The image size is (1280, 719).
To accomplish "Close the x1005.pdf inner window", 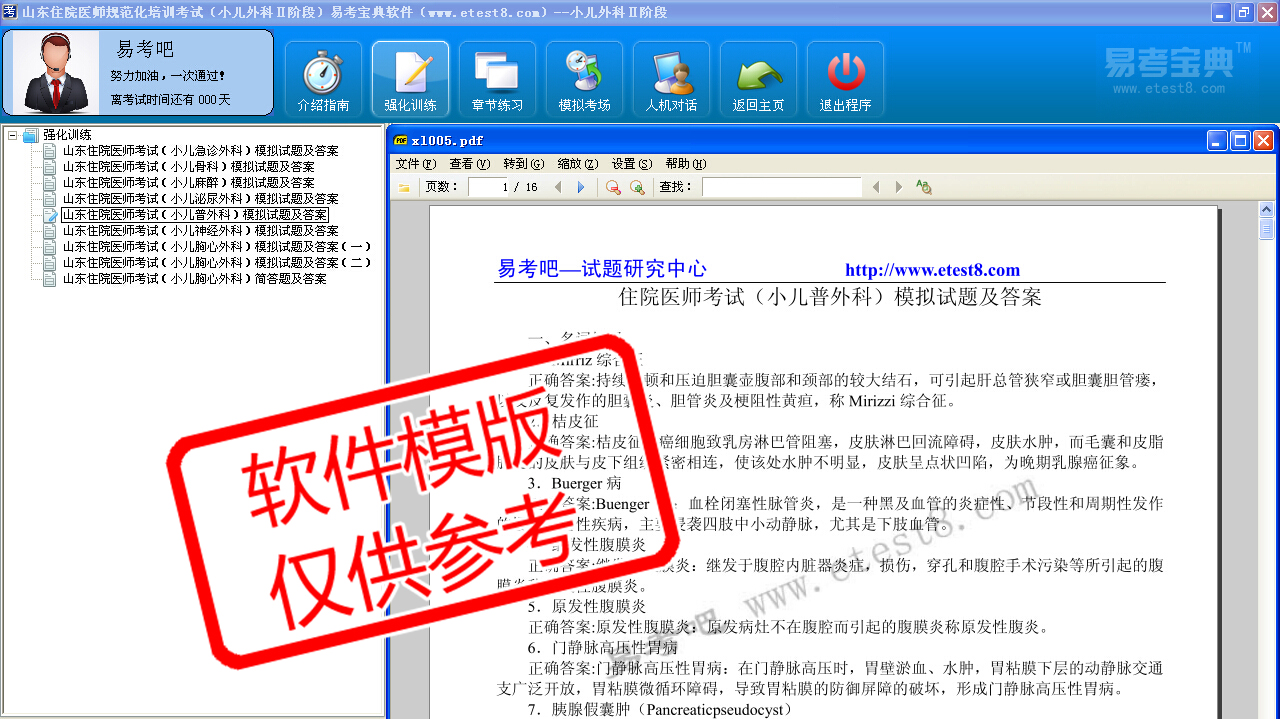I will coord(1263,141).
